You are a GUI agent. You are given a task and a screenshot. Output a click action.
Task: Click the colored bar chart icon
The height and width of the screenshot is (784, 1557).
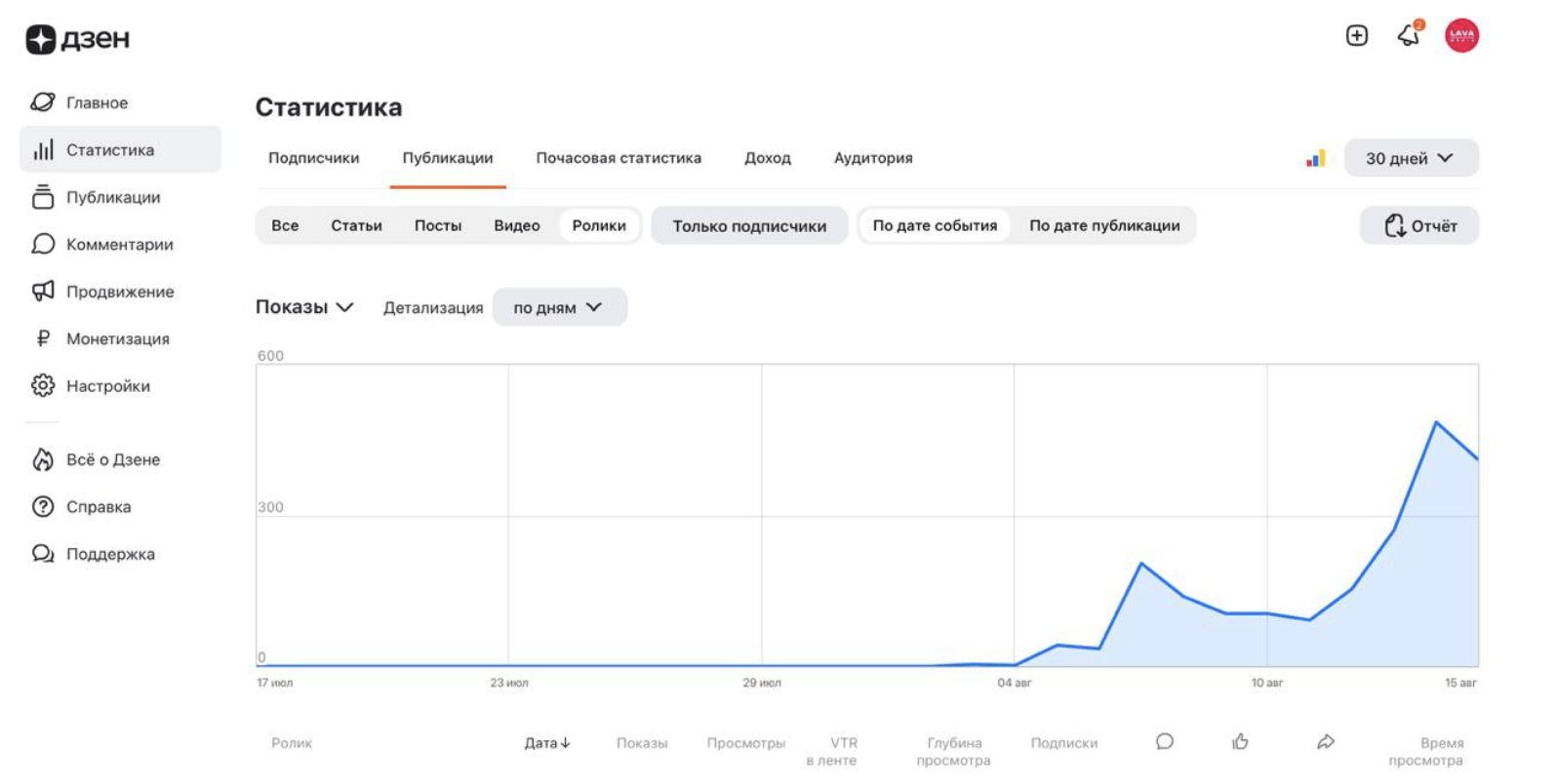[1316, 158]
